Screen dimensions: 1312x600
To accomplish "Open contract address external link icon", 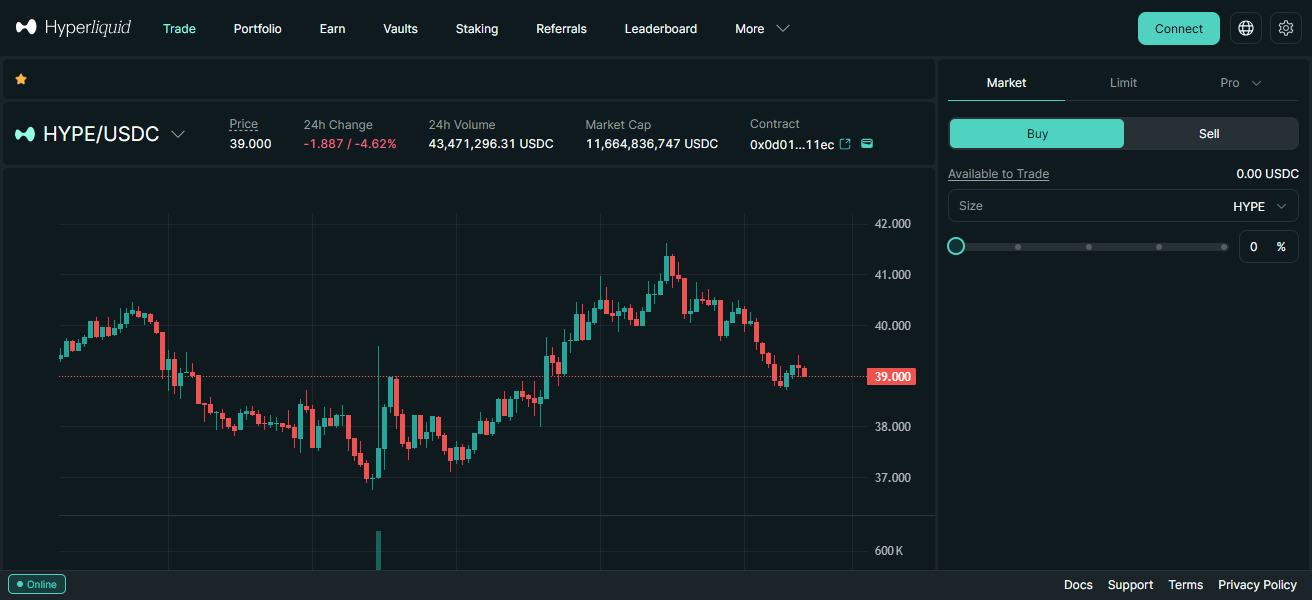I will point(845,144).
